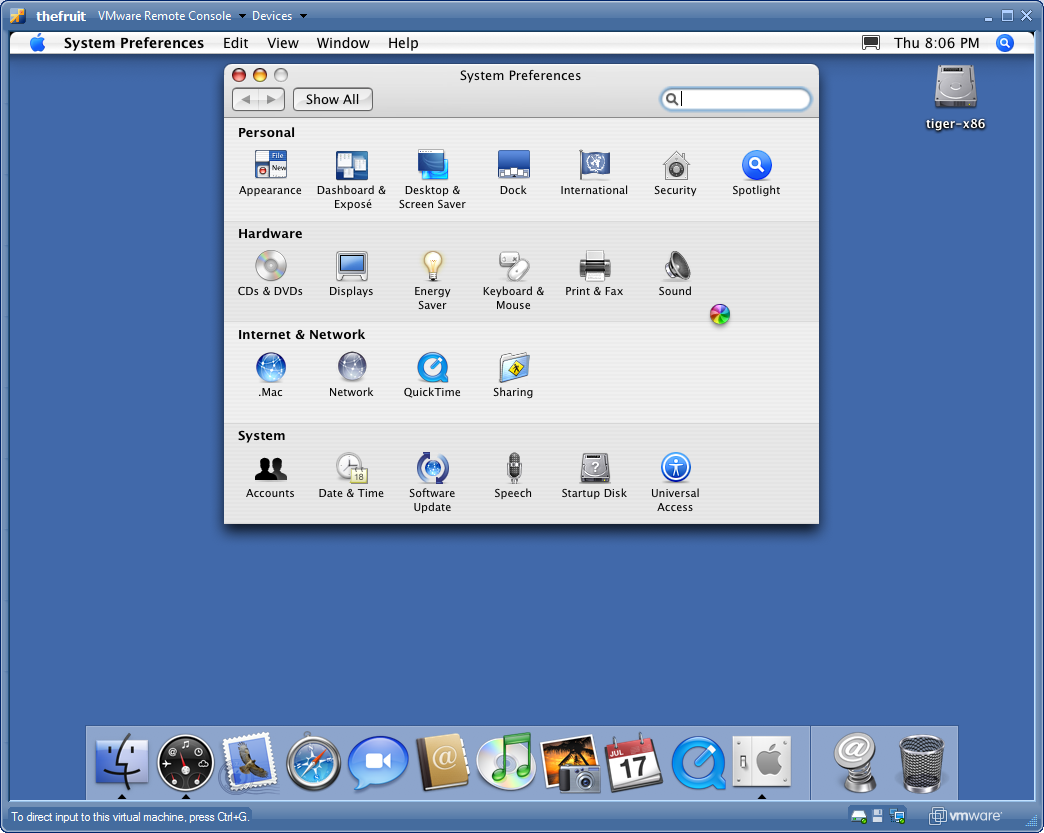Launch Safari from the Dock

314,762
